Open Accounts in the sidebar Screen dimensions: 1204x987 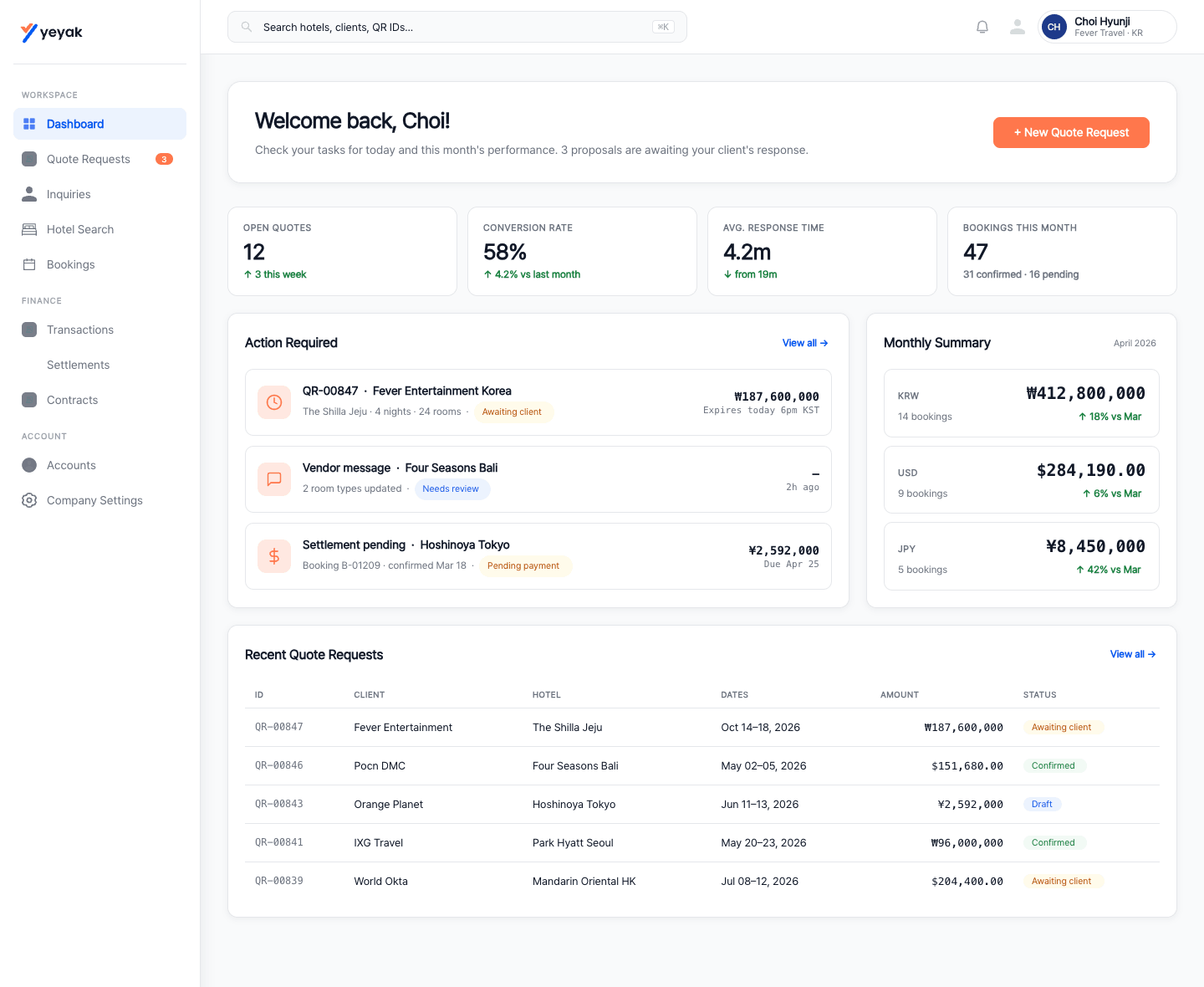point(99,465)
